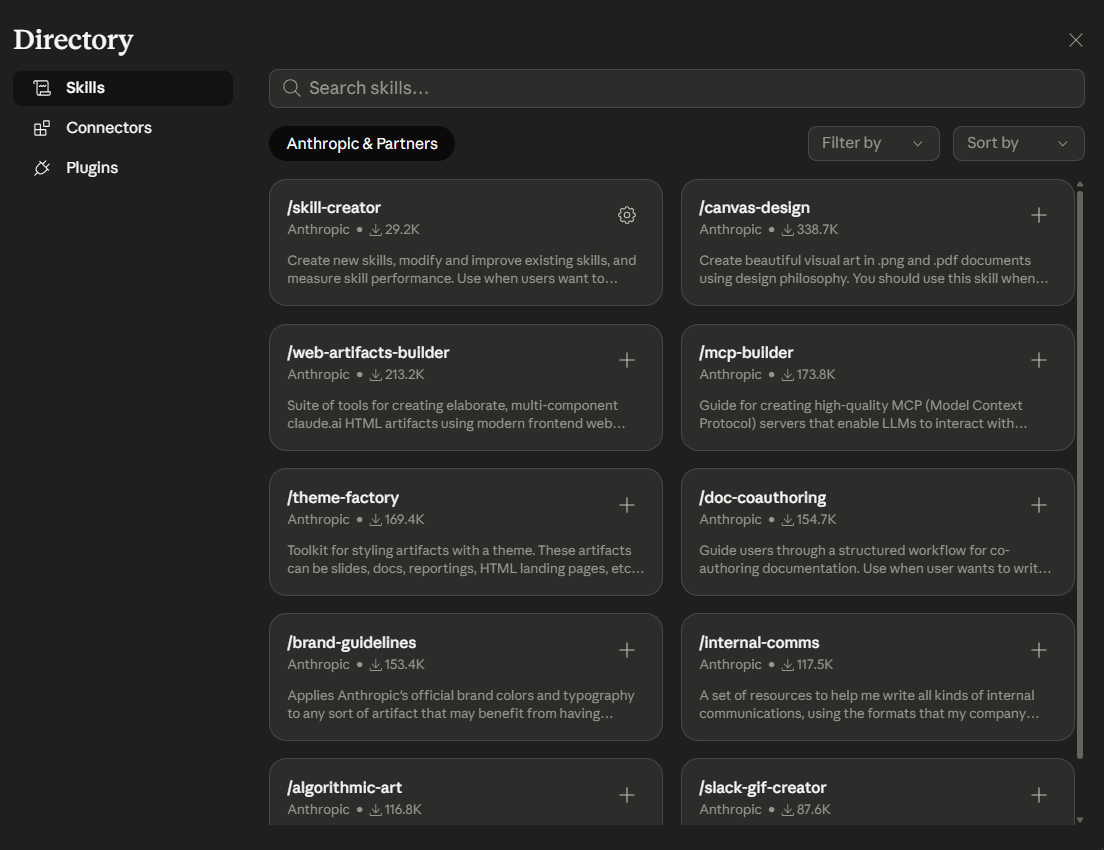Open the Filter by dropdown

coord(873,143)
